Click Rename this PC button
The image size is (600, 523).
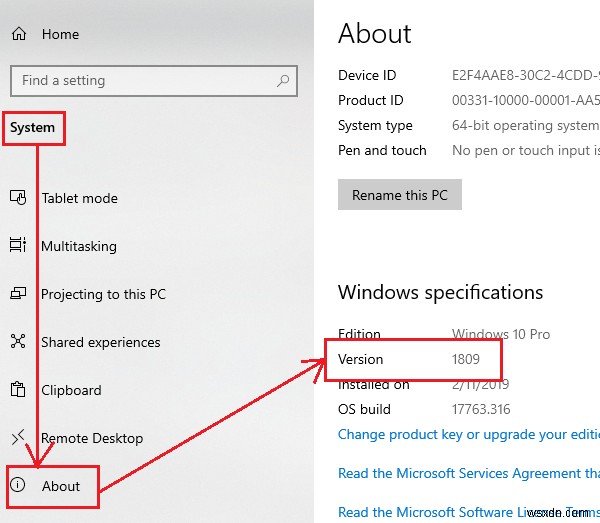(399, 194)
